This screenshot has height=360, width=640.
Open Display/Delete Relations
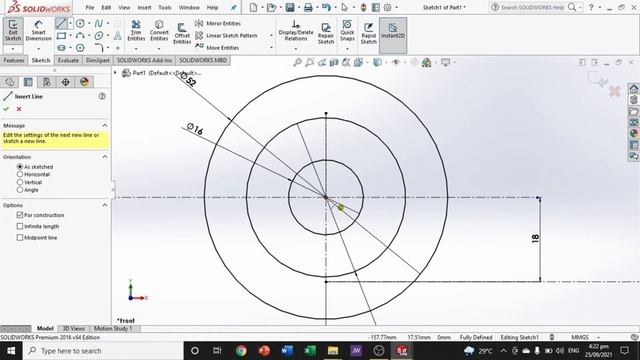296,31
